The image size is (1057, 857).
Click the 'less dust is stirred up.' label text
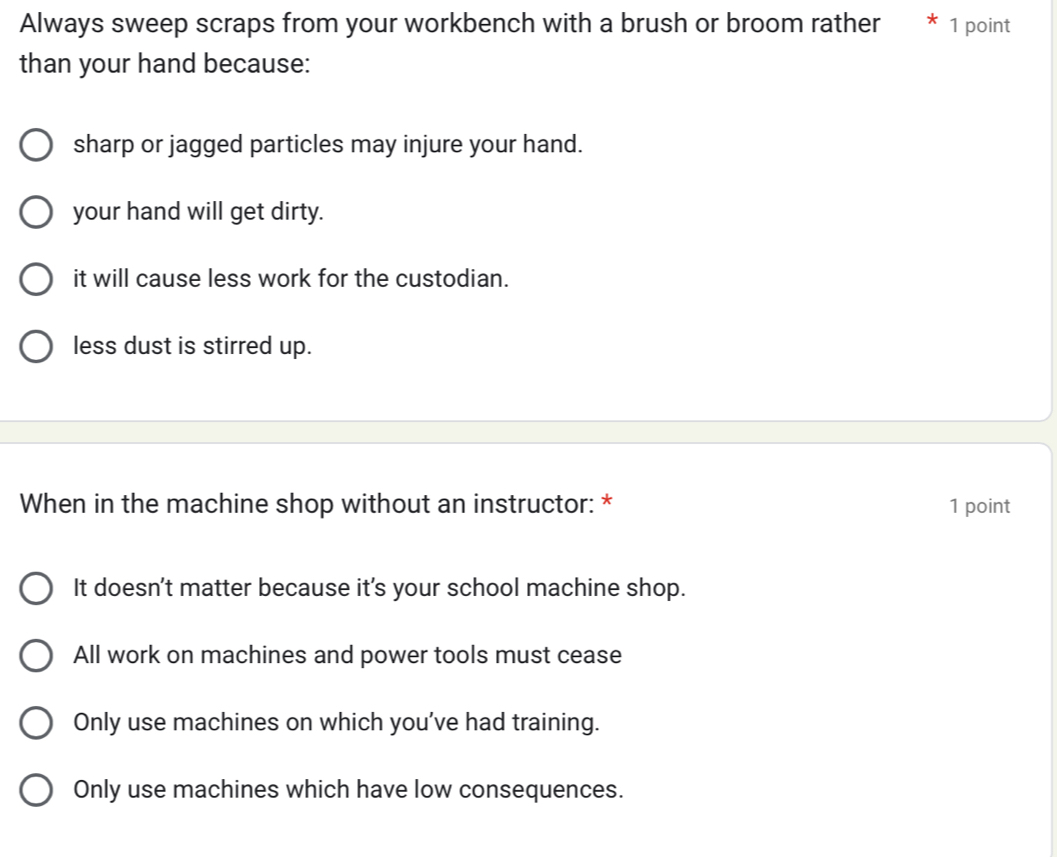193,346
